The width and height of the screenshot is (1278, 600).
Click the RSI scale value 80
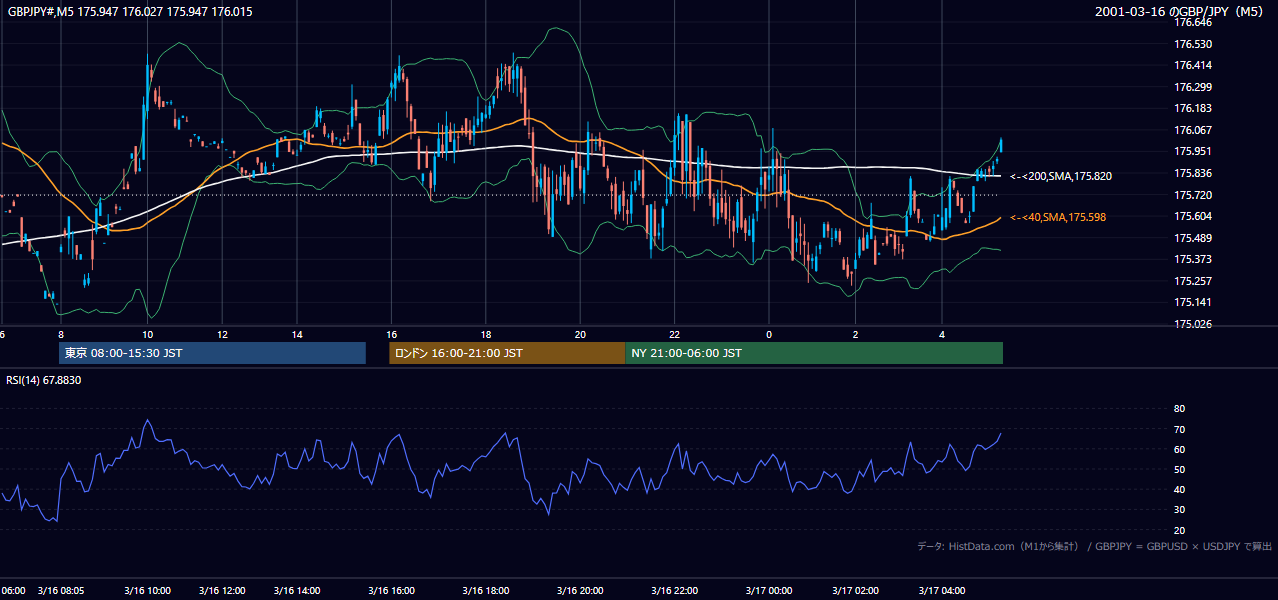click(x=1179, y=409)
